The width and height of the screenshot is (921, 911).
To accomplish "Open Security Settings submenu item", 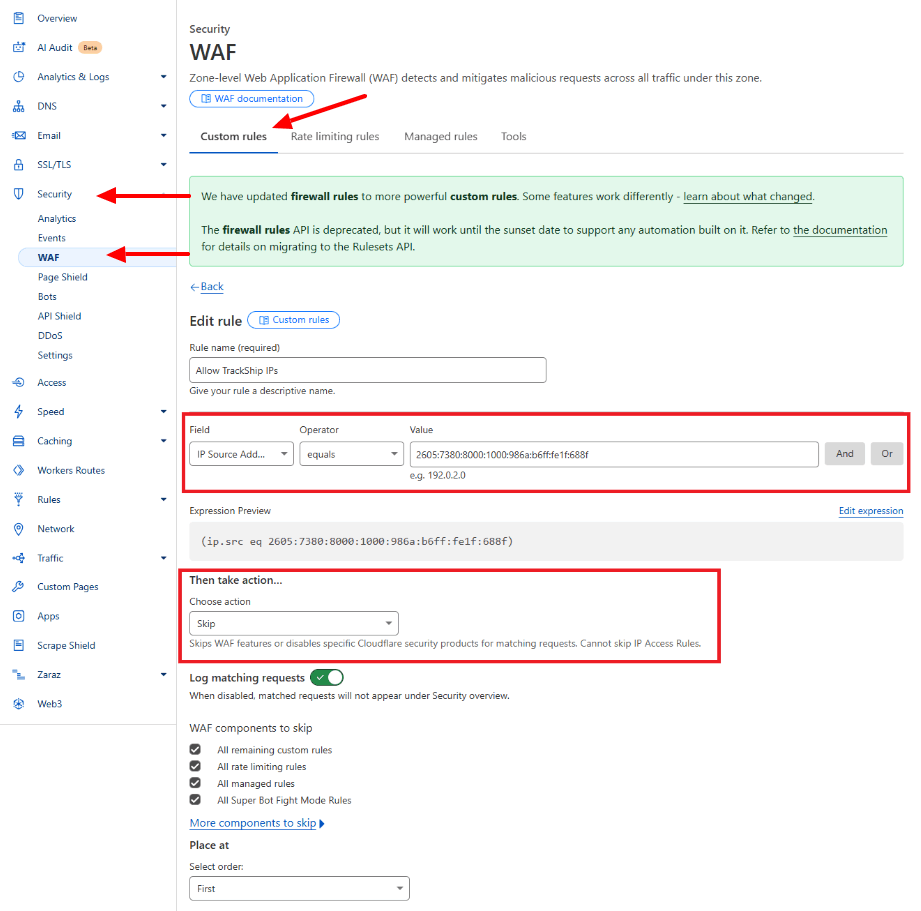I will pos(55,355).
